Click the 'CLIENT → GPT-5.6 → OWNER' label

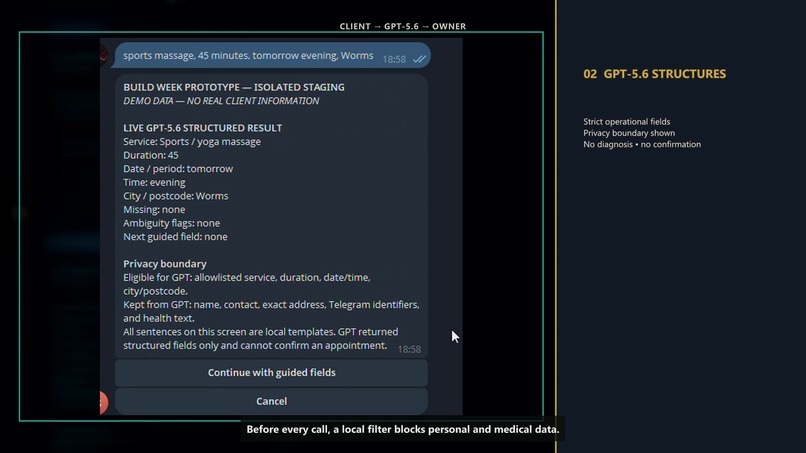pos(403,26)
